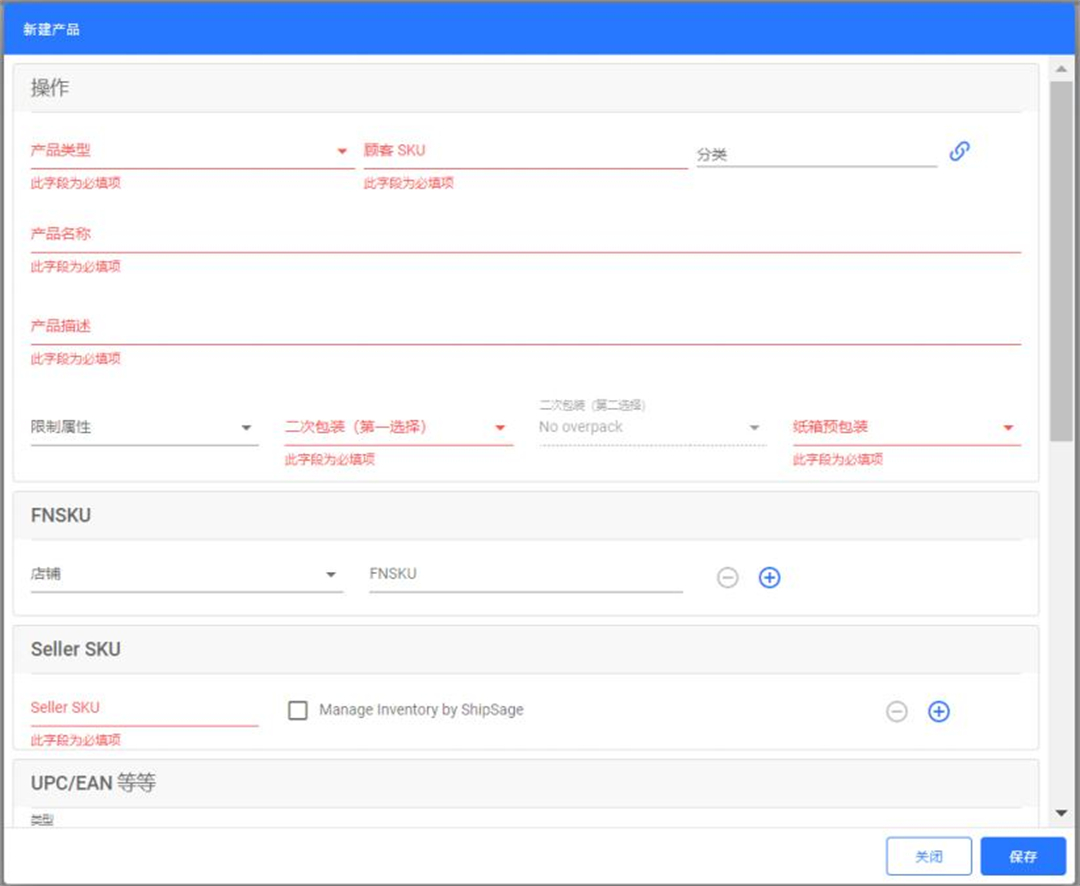Click the vertical scrollbar thumb

pyautogui.click(x=1061, y=260)
